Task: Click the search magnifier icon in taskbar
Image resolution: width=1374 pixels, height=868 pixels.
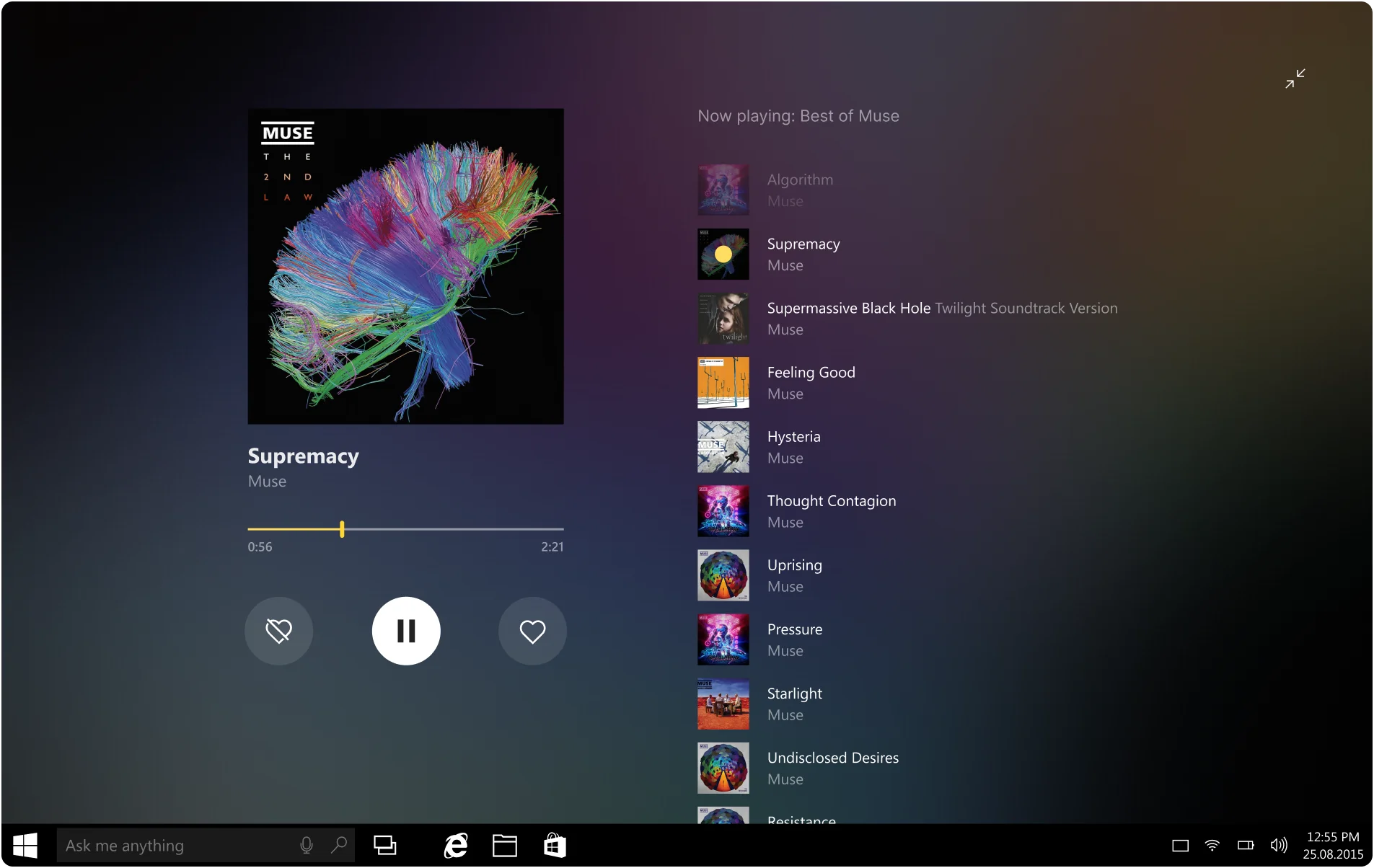Action: point(339,844)
